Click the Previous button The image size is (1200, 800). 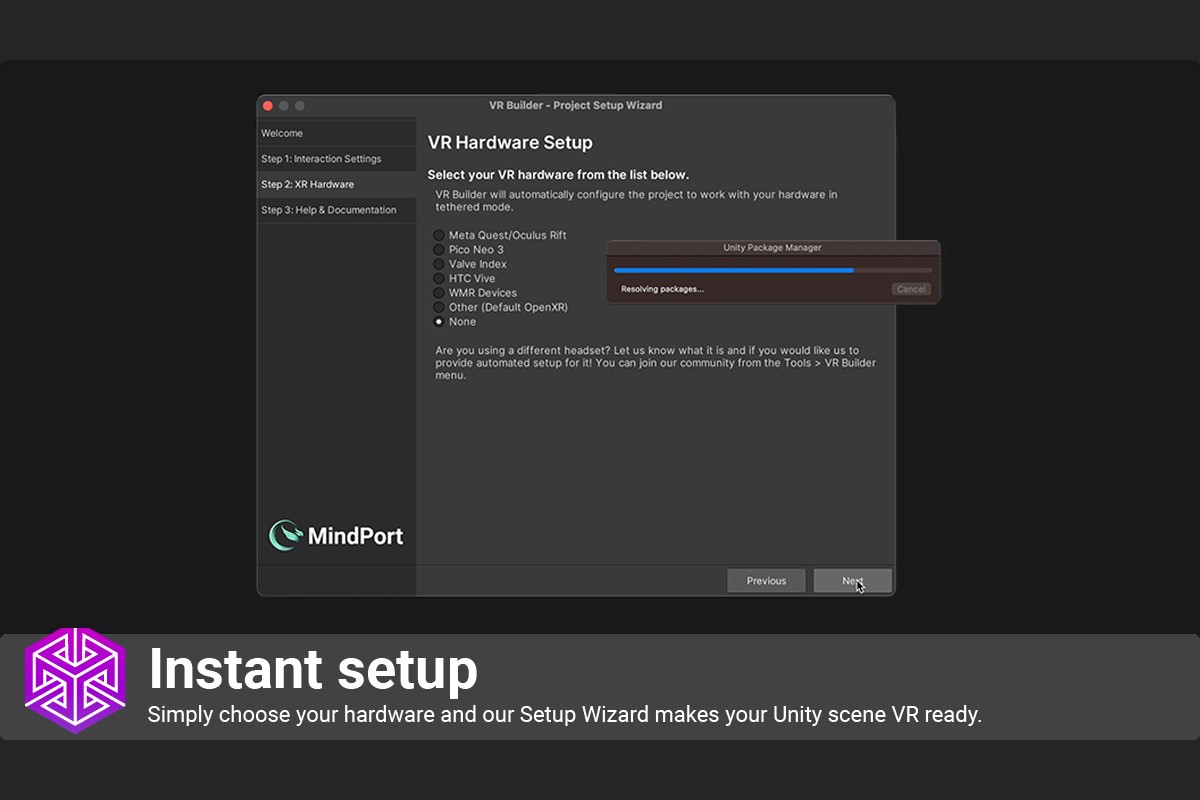[766, 581]
